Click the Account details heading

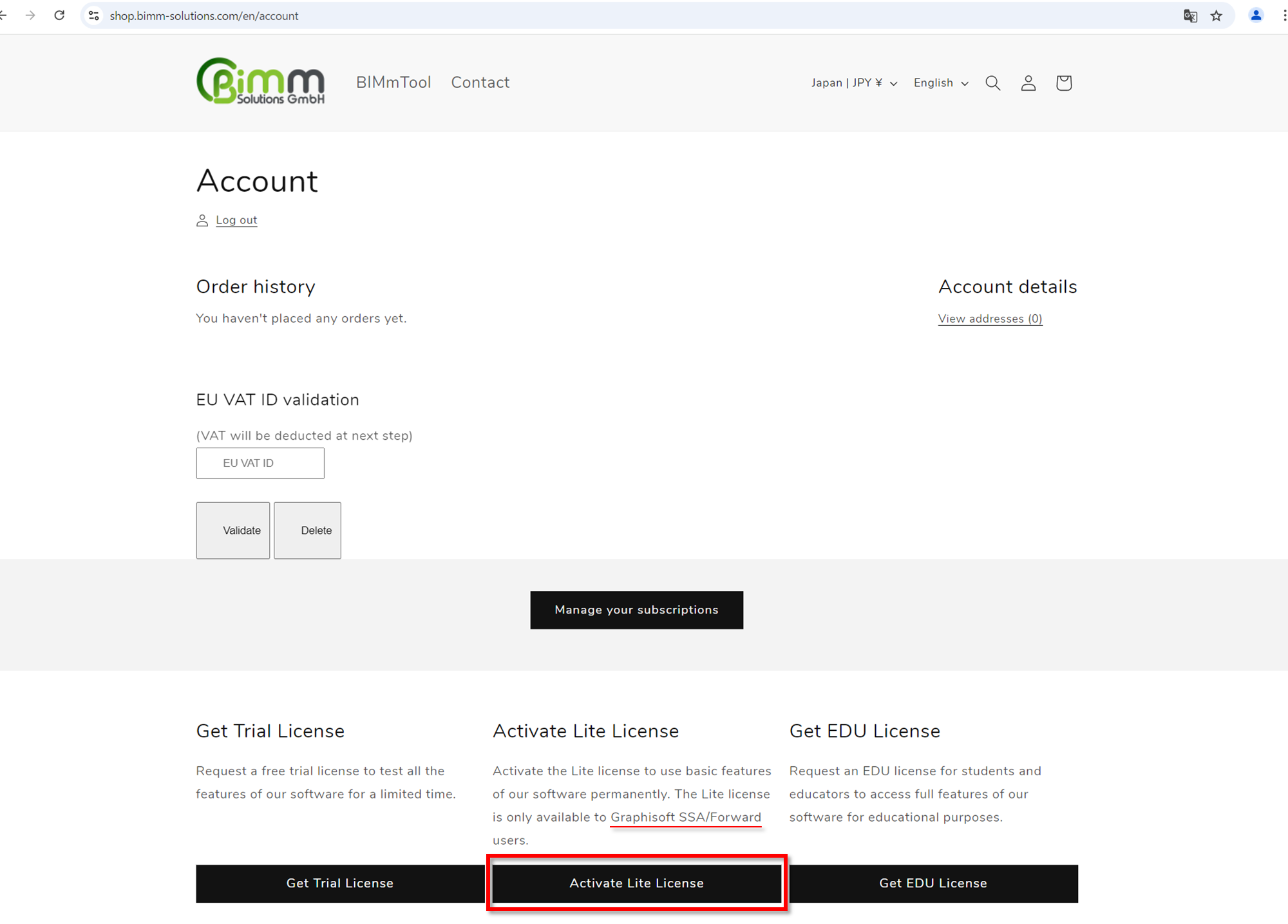(x=1008, y=287)
